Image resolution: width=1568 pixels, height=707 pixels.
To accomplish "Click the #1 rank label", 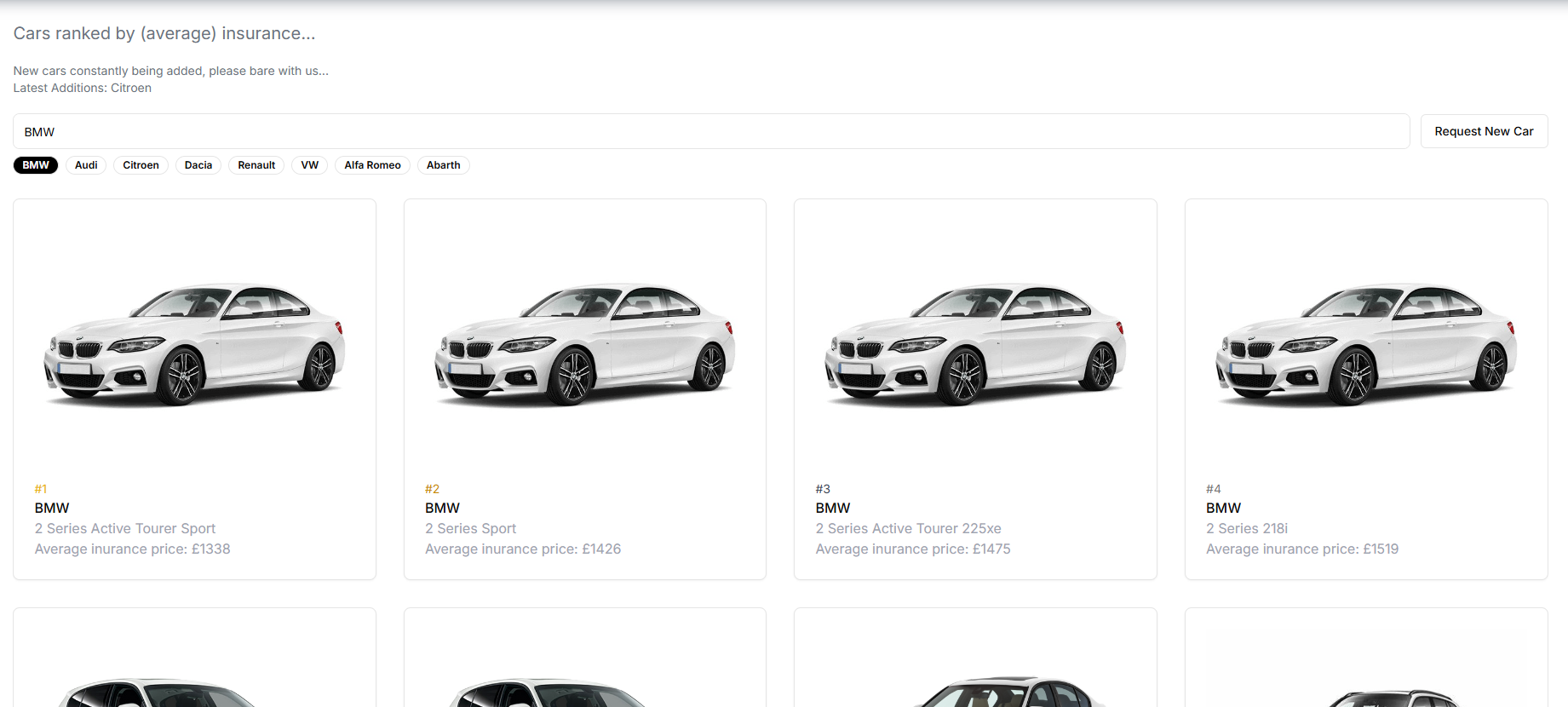I will tap(41, 489).
